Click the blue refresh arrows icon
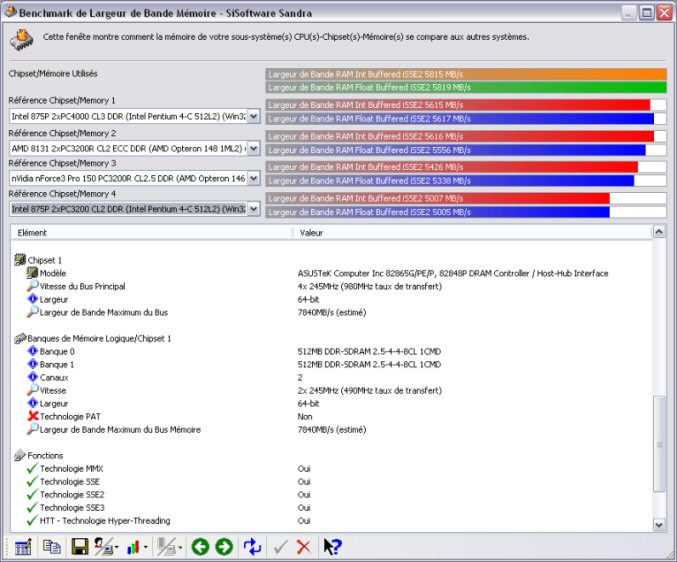This screenshot has width=677, height=562. point(252,546)
